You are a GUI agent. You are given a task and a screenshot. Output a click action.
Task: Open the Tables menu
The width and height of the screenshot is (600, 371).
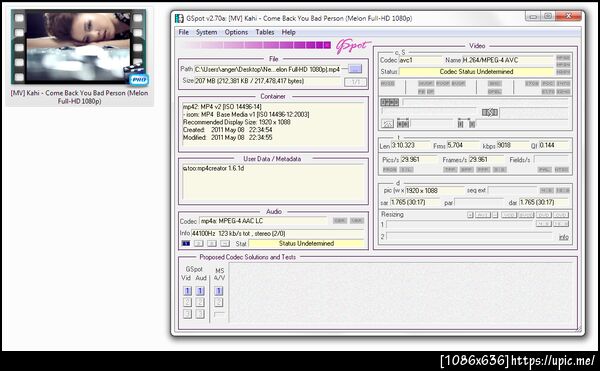(265, 32)
